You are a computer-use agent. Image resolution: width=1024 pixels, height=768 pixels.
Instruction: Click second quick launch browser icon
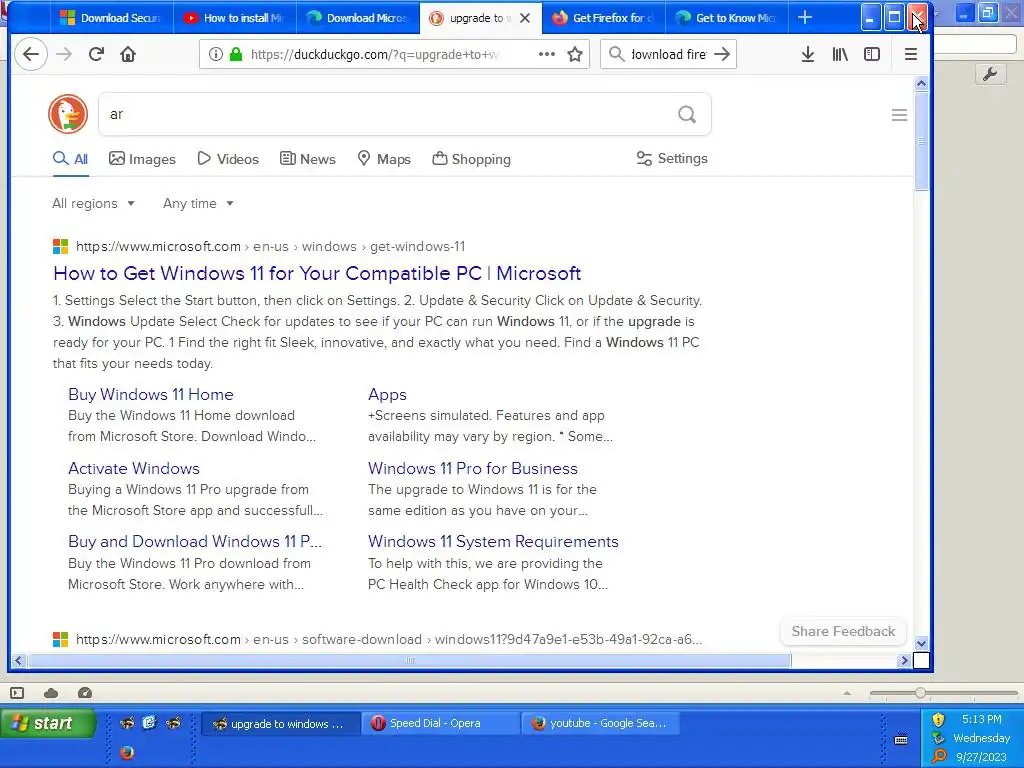(150, 722)
